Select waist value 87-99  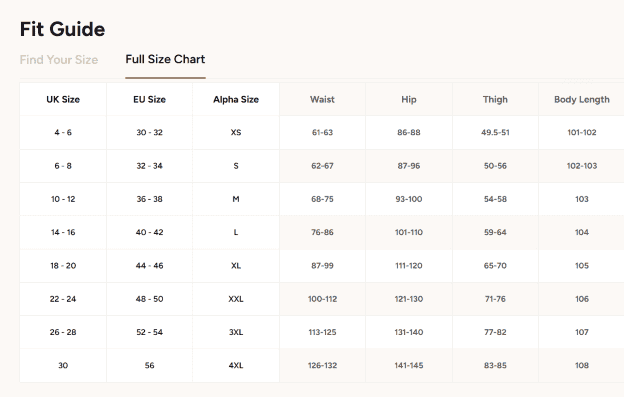pyautogui.click(x=322, y=266)
